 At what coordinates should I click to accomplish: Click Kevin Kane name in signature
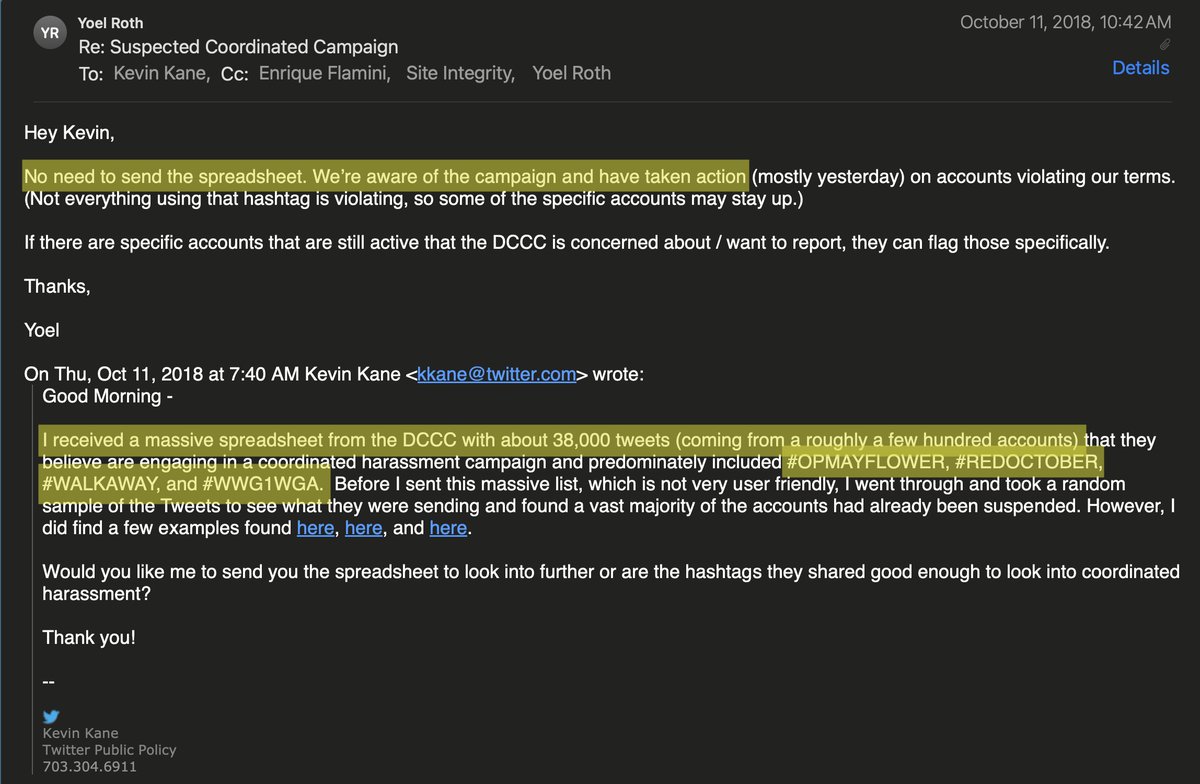pos(80,733)
